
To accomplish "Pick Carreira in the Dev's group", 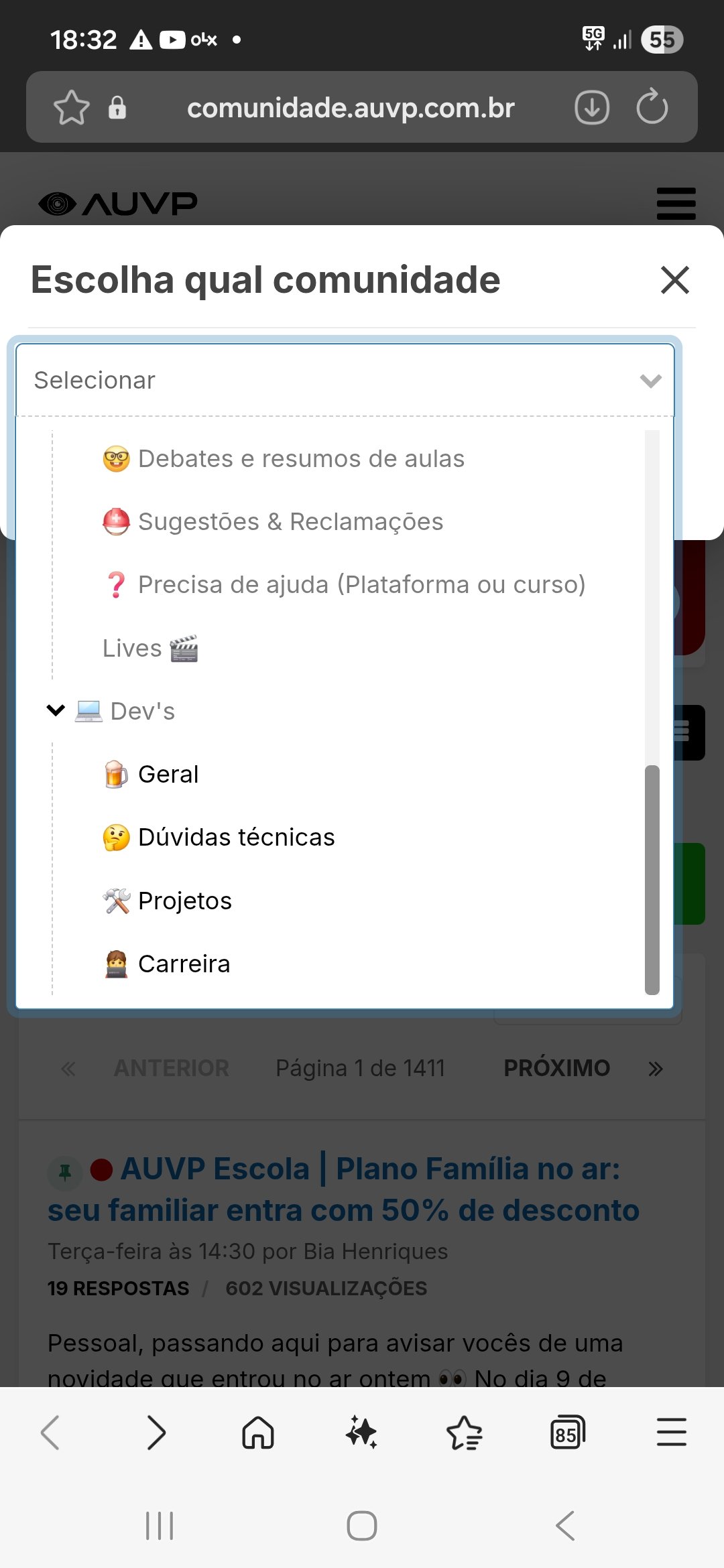I will [184, 964].
